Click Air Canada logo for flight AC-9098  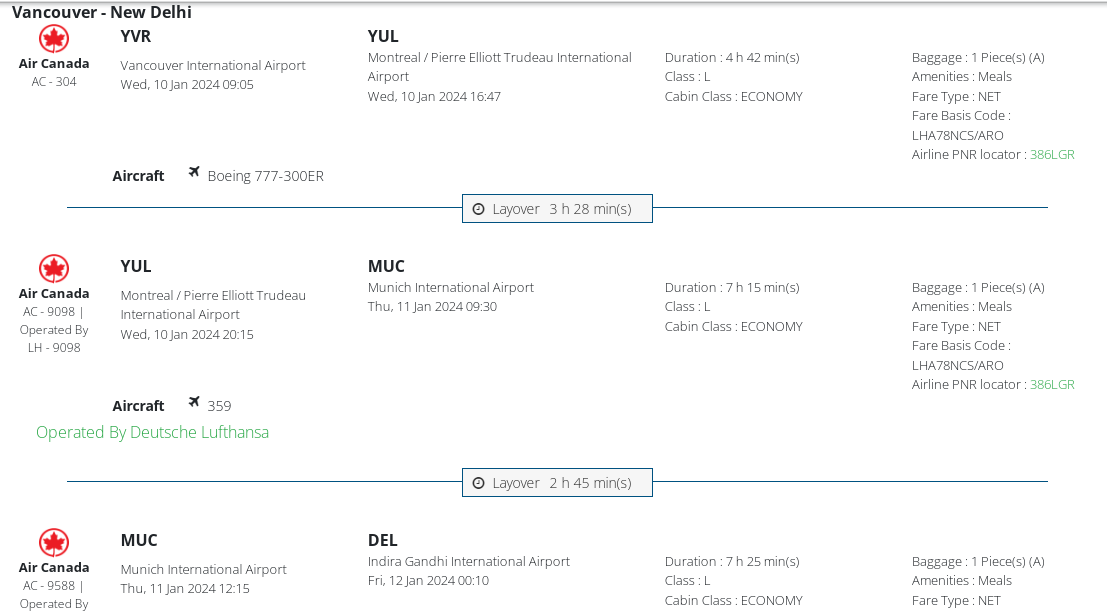54,269
